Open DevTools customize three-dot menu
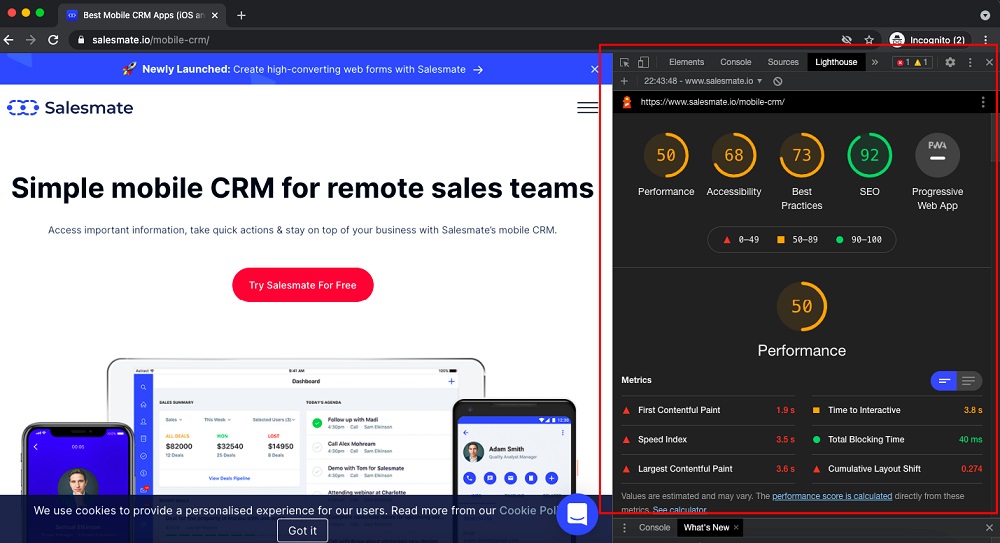Image resolution: width=1000 pixels, height=543 pixels. (x=970, y=62)
